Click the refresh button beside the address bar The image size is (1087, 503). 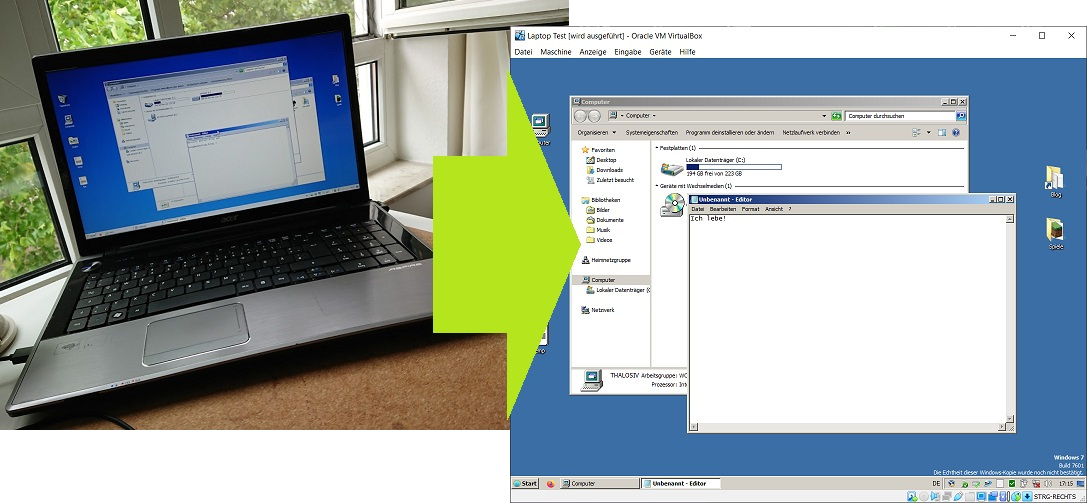835,116
